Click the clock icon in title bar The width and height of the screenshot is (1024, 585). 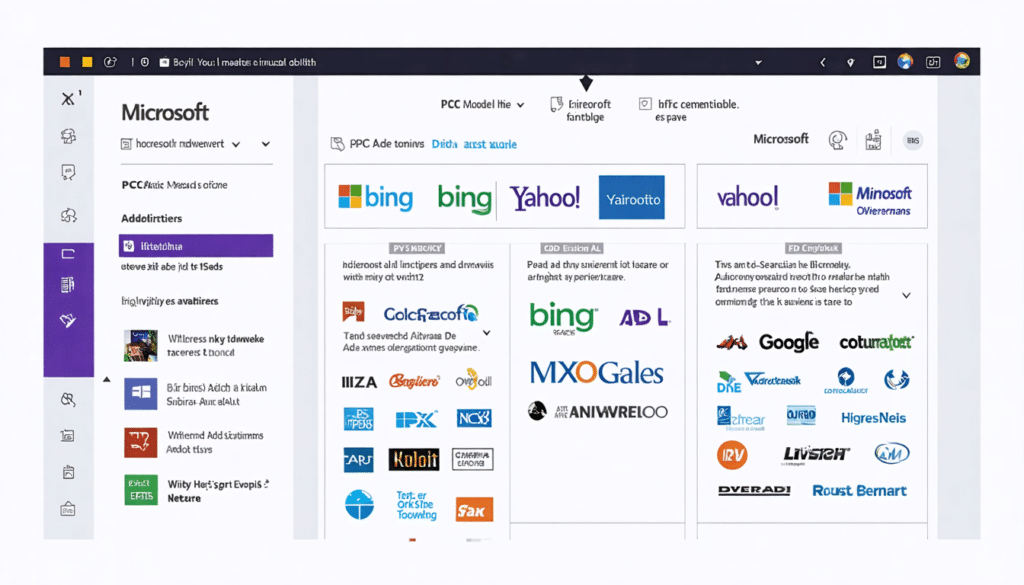pos(144,62)
